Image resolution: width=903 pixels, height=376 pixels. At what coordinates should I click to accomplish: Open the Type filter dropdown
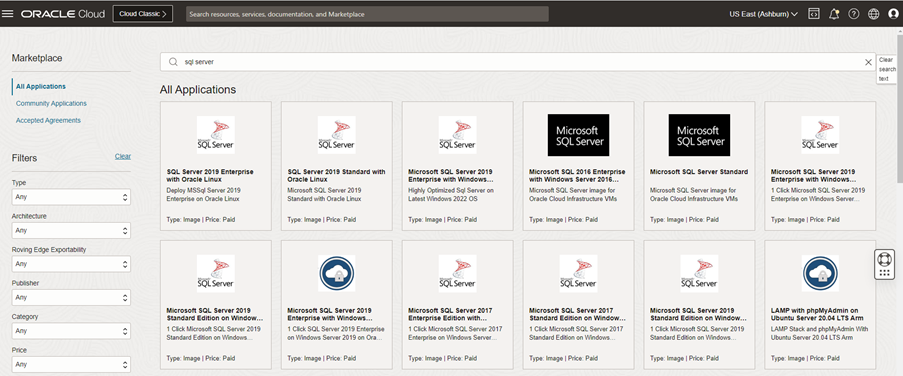coord(71,197)
